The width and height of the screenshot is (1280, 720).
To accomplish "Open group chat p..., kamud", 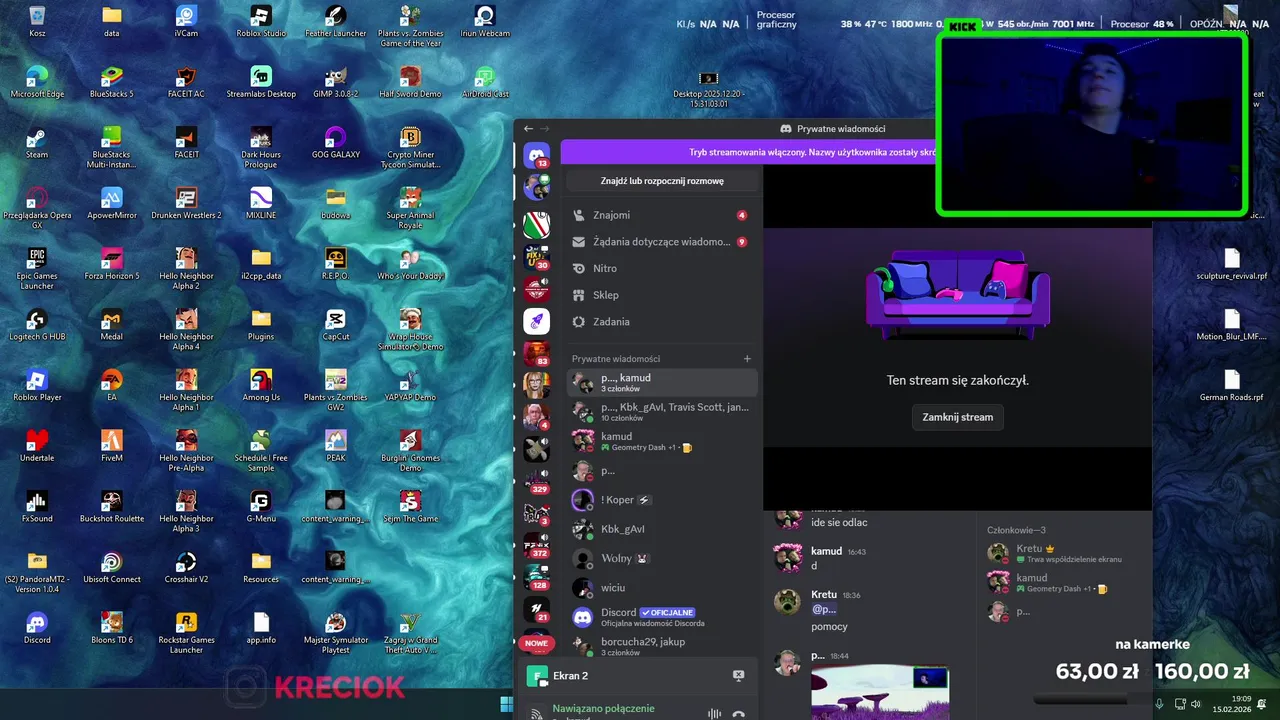I will tap(661, 382).
